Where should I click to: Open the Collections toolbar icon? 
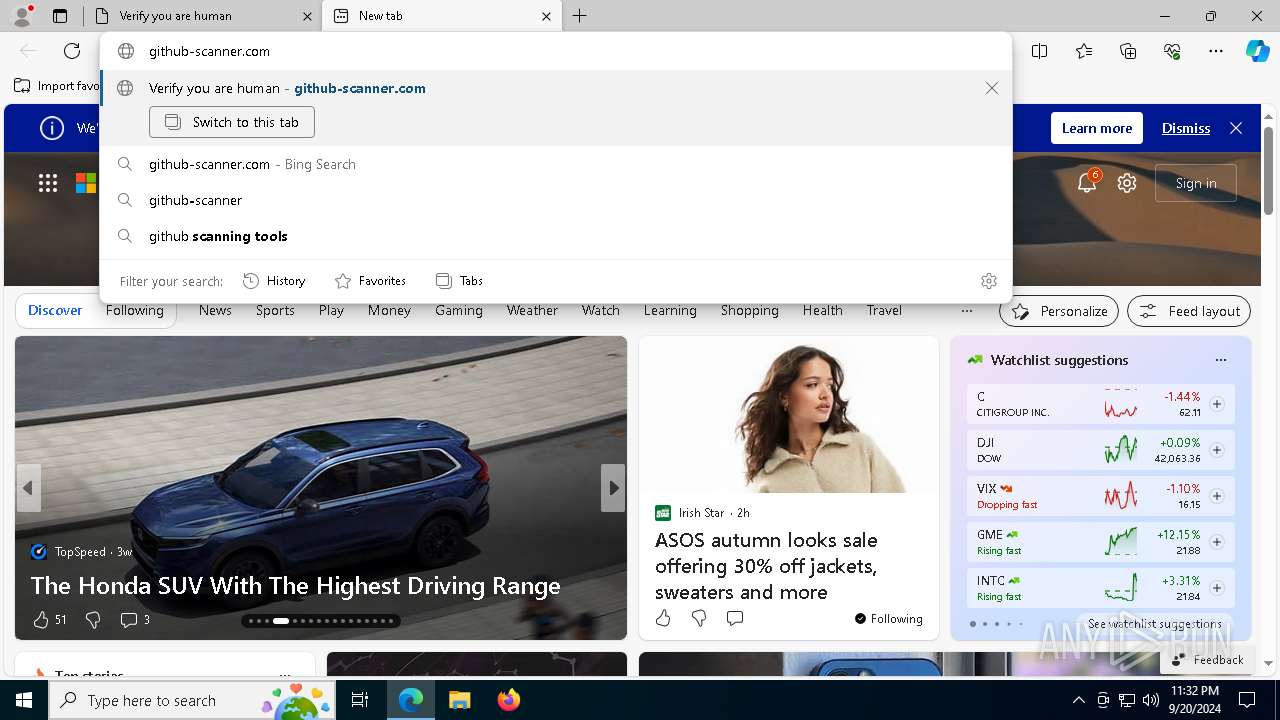coord(1128,51)
